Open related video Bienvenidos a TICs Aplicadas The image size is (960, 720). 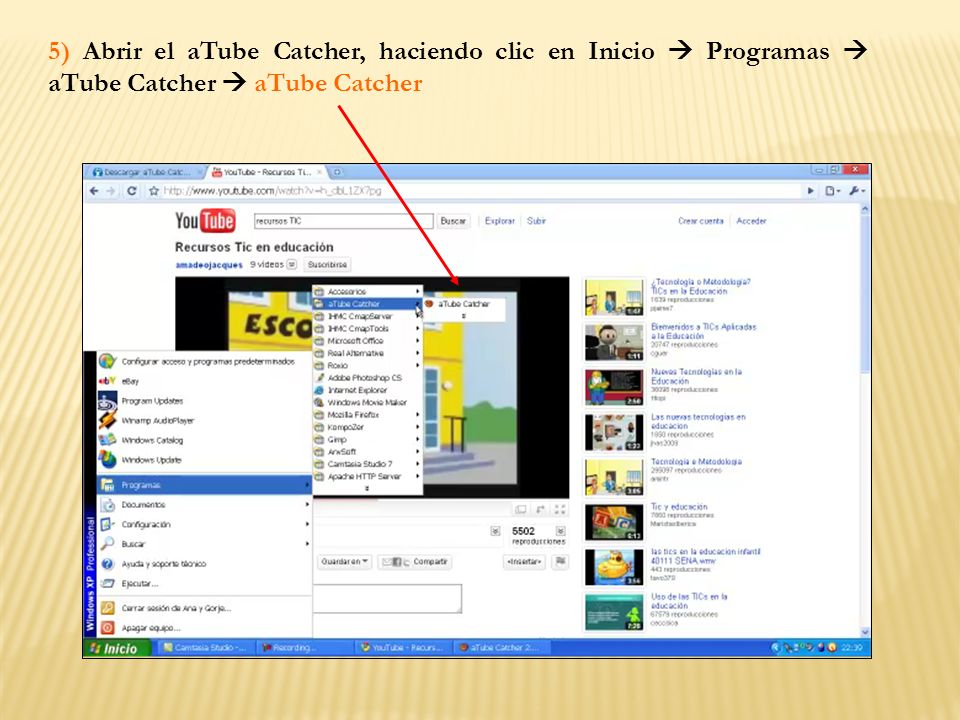click(x=703, y=331)
